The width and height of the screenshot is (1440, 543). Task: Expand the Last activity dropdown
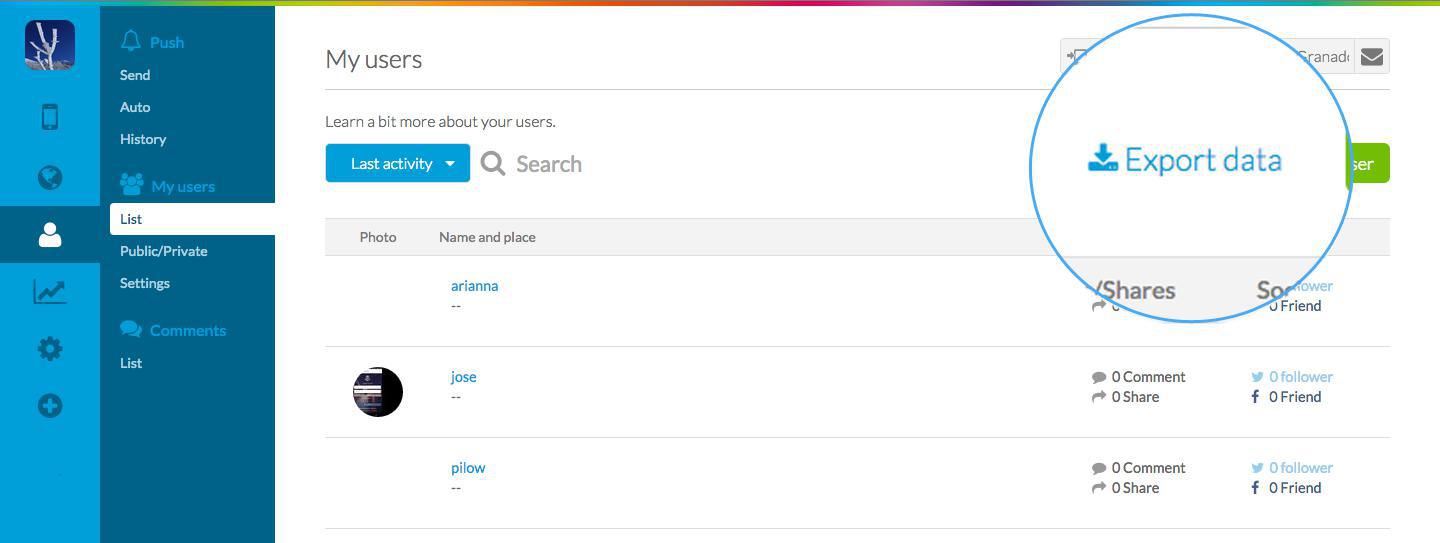click(397, 164)
